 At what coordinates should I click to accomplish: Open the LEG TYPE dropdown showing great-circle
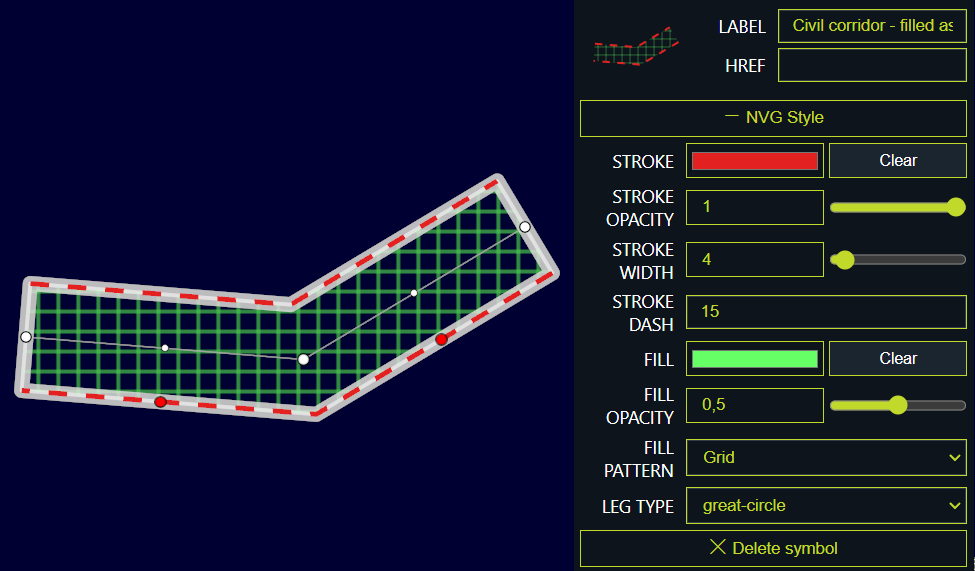point(826,506)
